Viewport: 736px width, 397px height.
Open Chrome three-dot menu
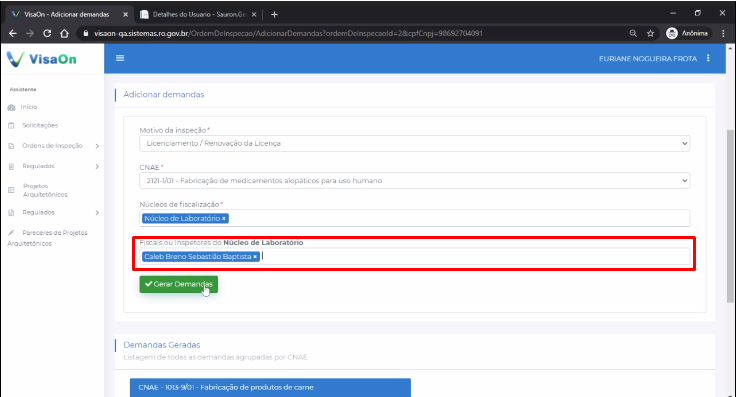coord(723,33)
